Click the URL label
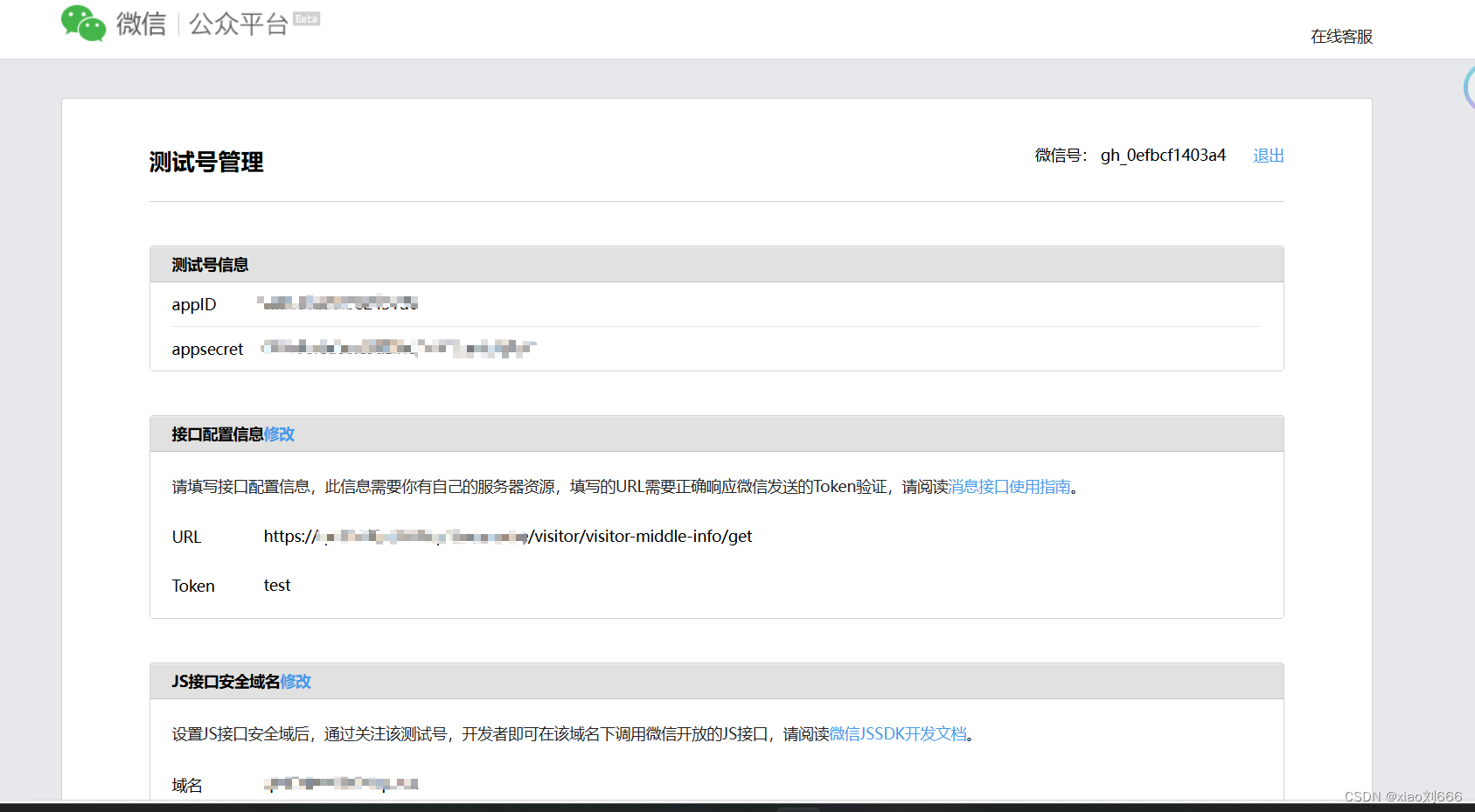 [186, 538]
